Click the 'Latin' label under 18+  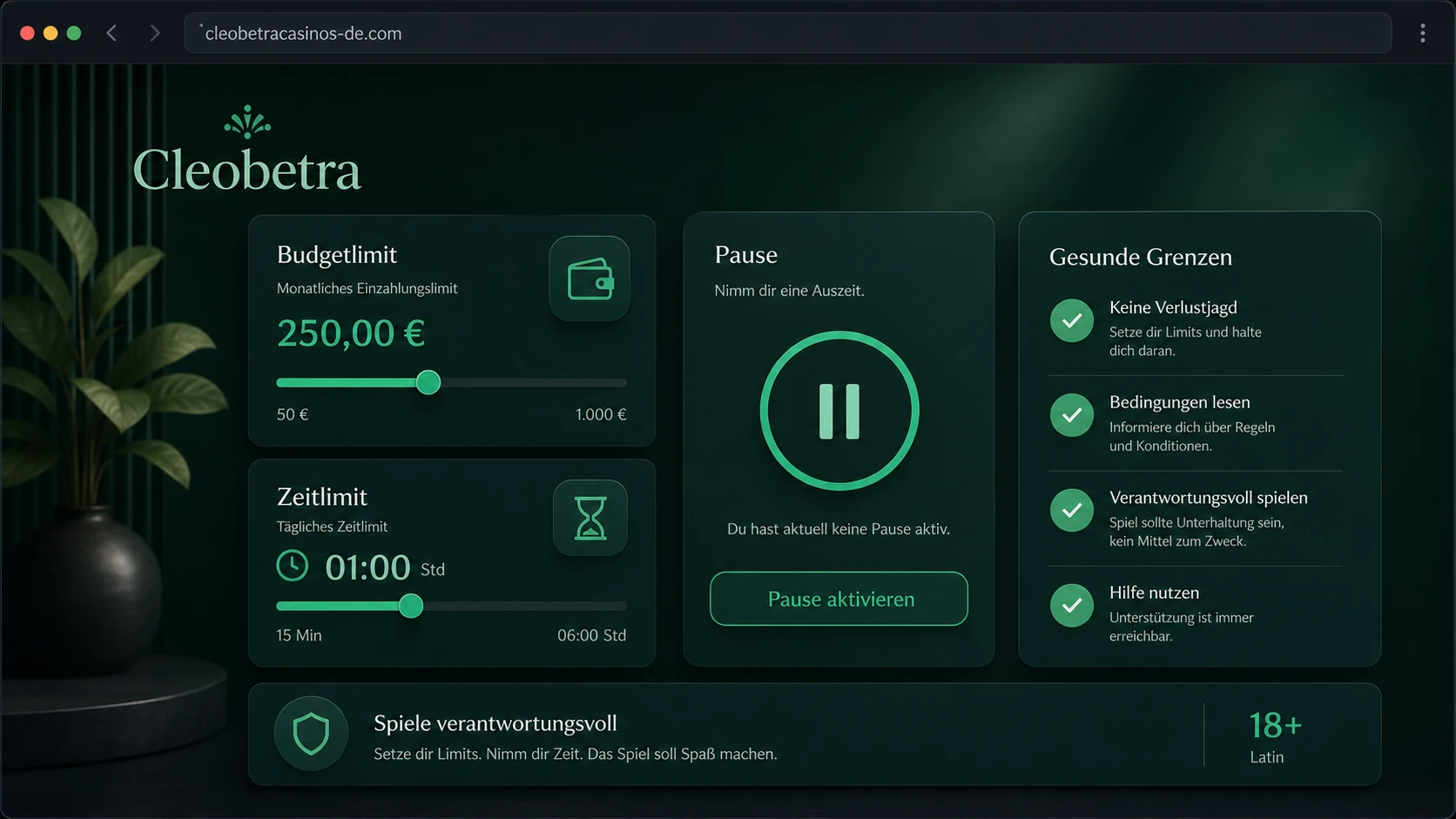point(1267,757)
